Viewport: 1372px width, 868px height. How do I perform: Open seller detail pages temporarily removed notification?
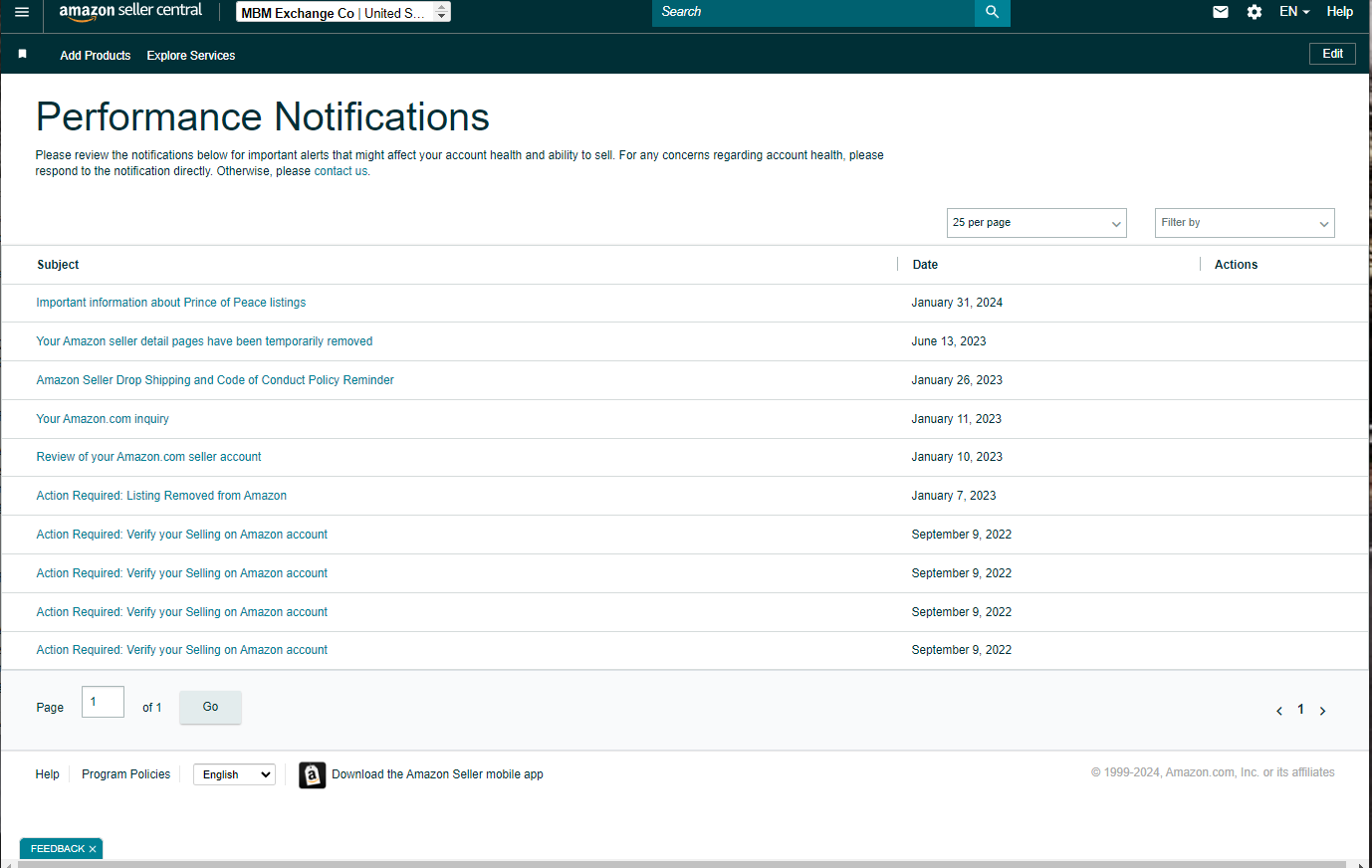coord(204,341)
